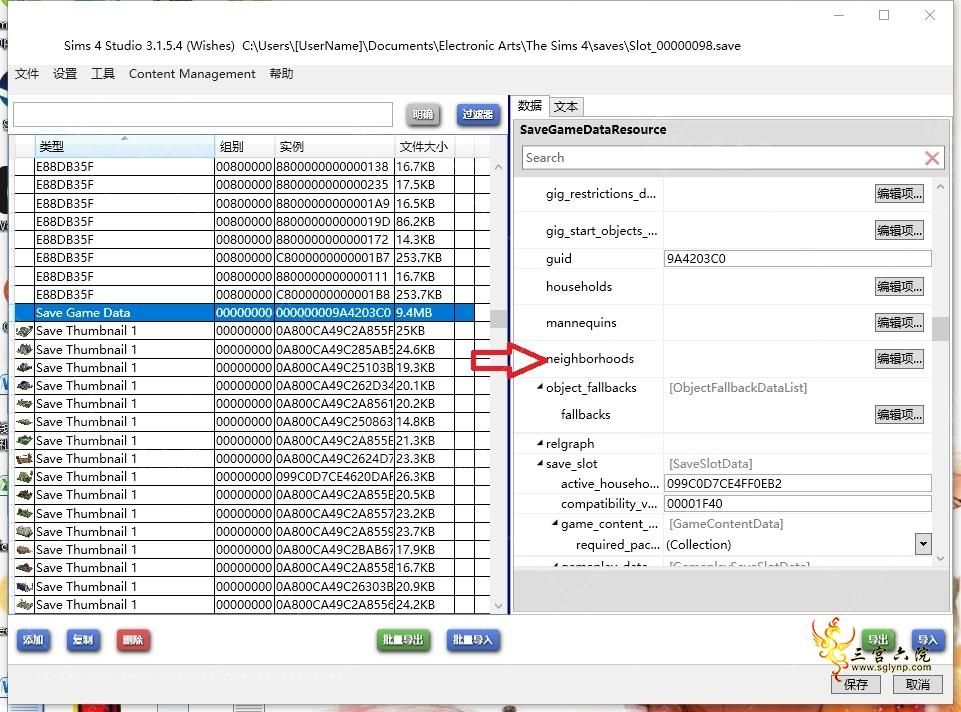Clear the Search box with the red X
The image size is (961, 712).
(932, 158)
